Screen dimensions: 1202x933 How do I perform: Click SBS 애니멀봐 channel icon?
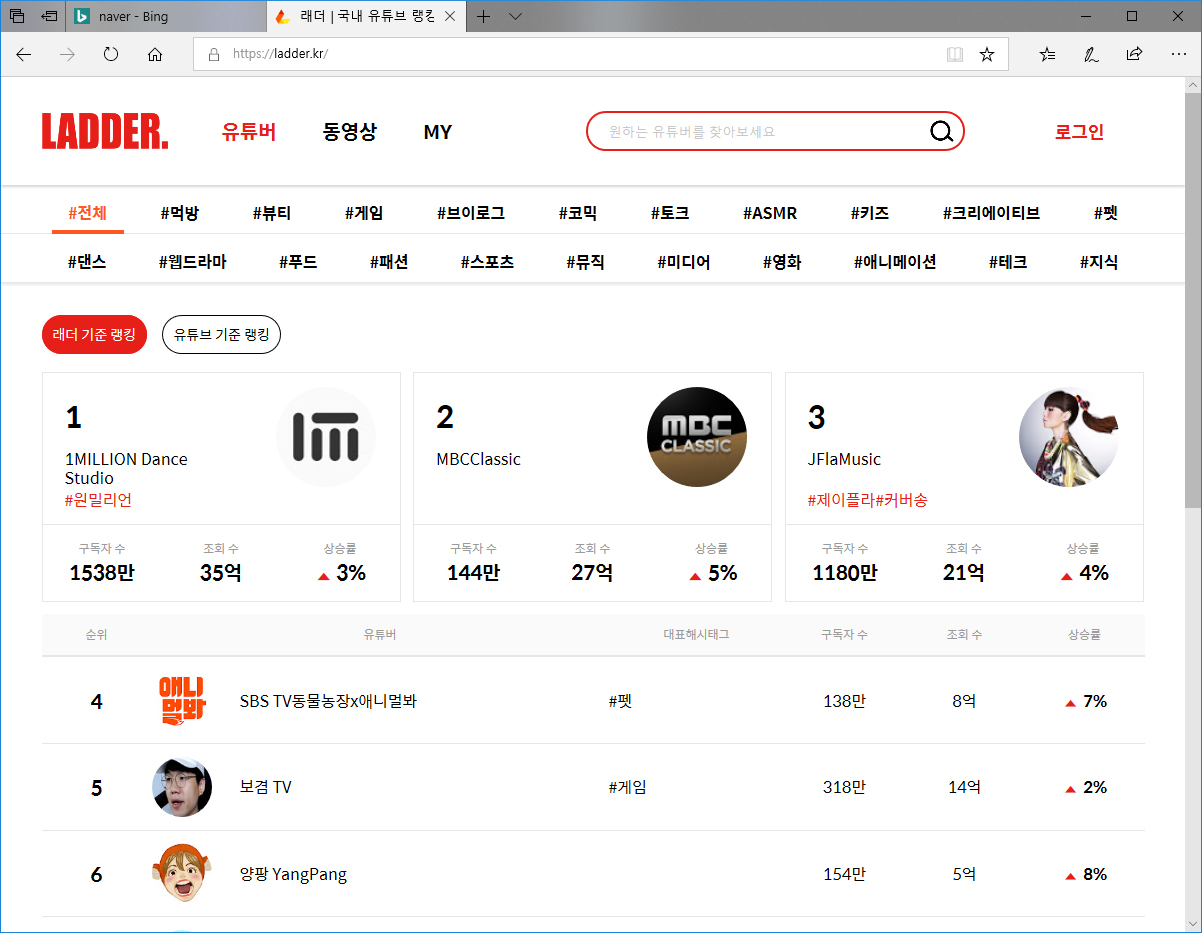(182, 701)
